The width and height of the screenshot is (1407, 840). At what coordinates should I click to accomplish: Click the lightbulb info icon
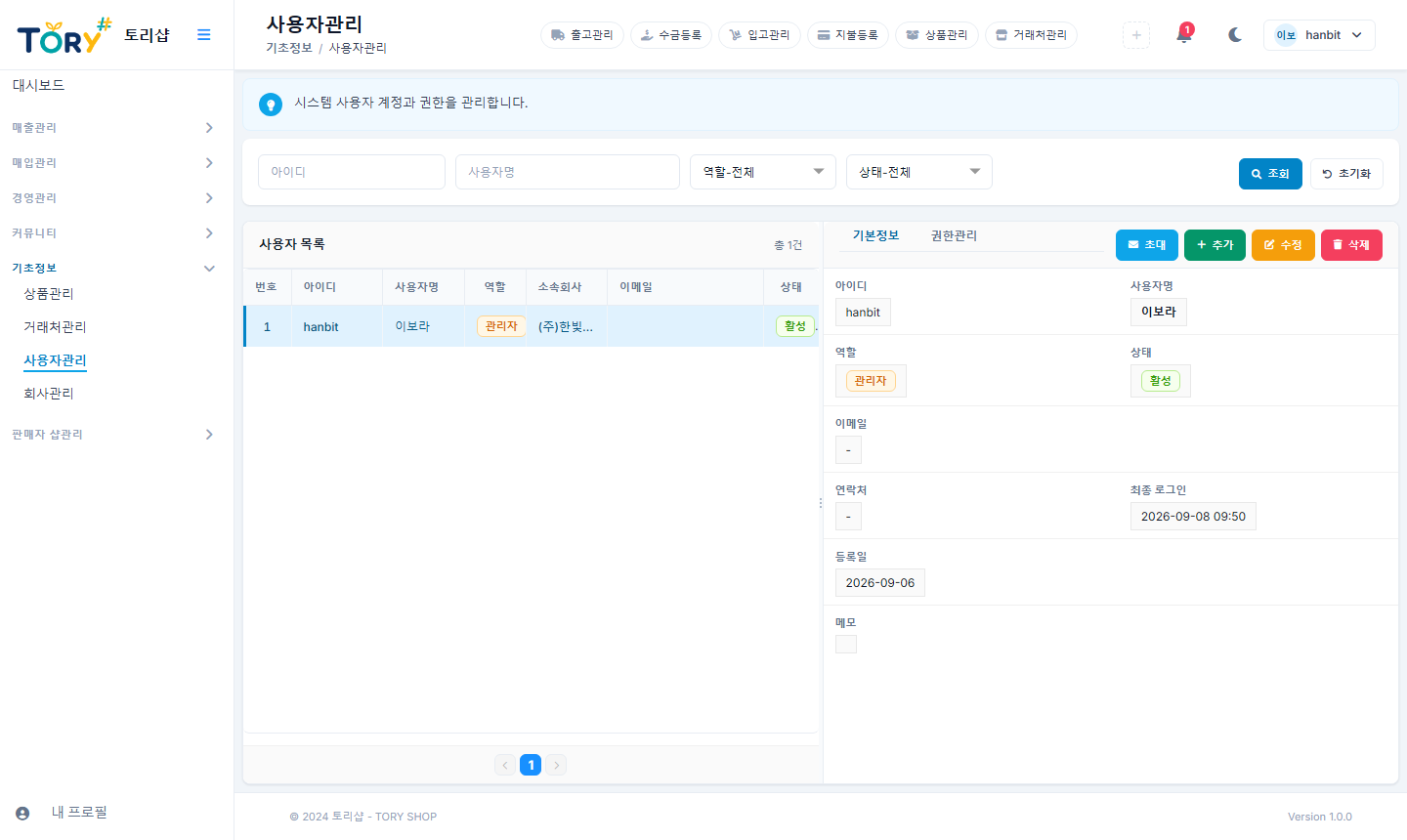click(271, 105)
